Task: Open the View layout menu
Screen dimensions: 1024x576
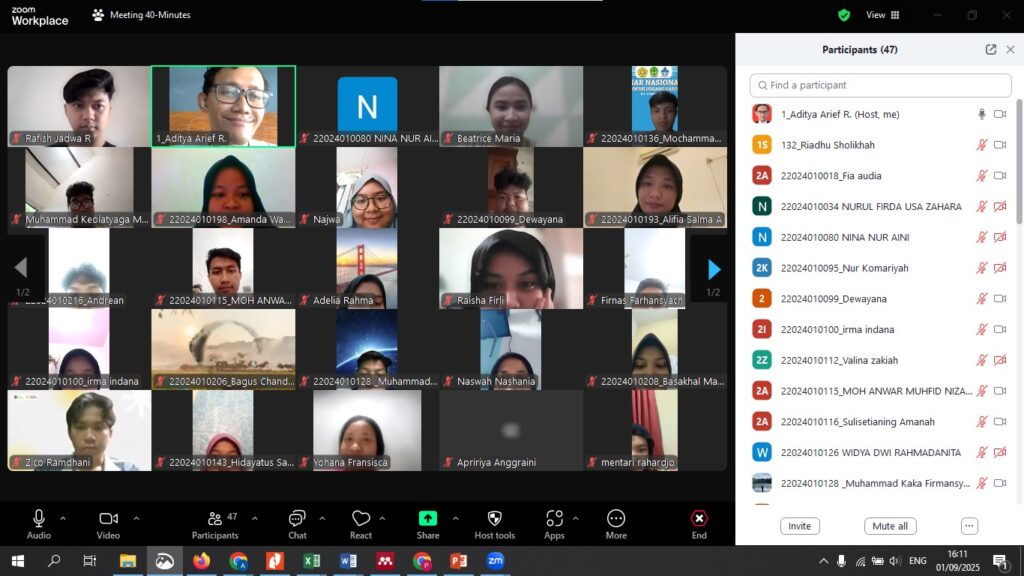Action: click(882, 15)
